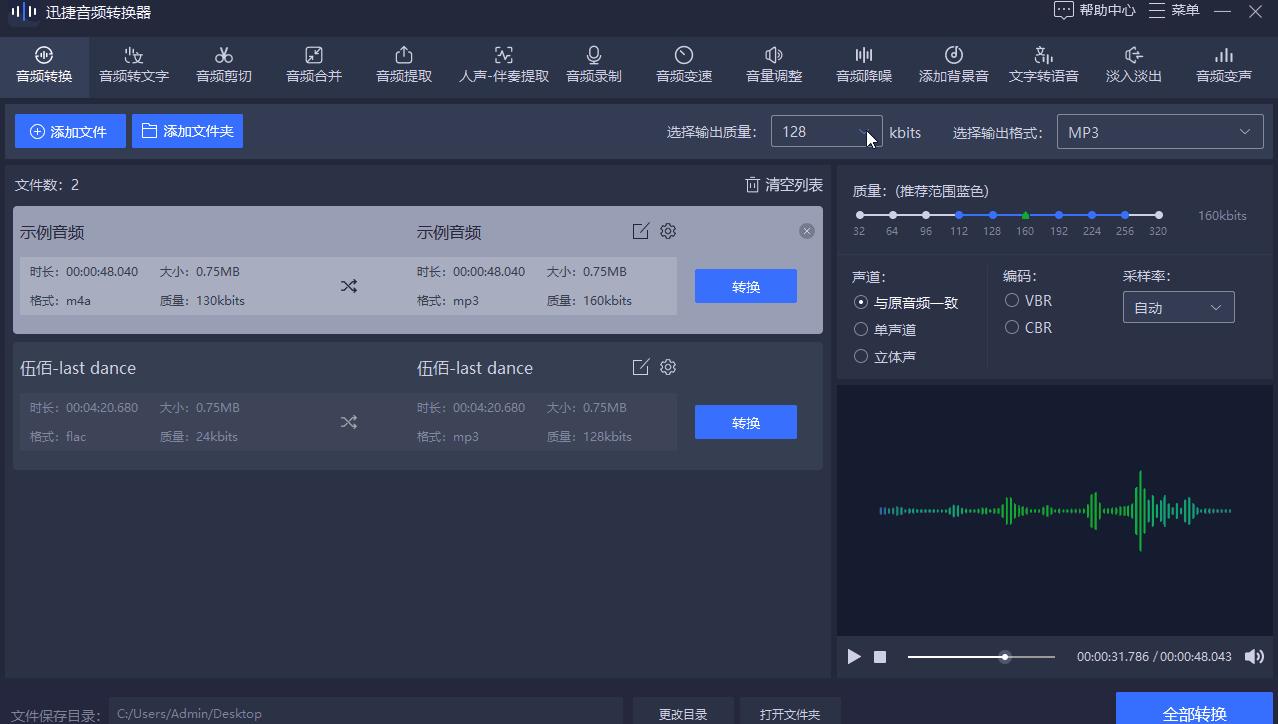Set quality slider to 32

[x=860, y=215]
